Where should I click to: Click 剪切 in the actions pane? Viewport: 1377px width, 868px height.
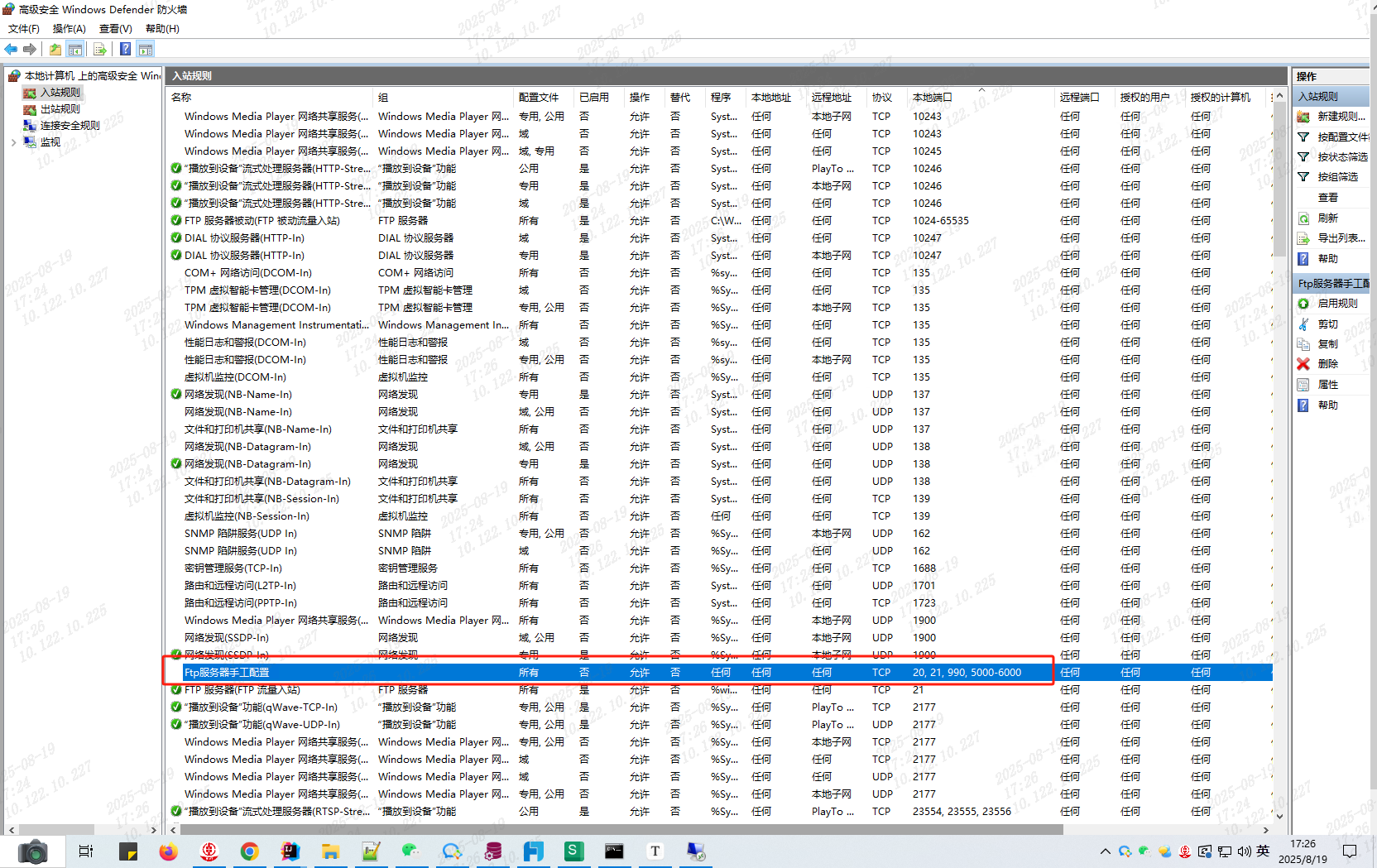[x=1328, y=324]
